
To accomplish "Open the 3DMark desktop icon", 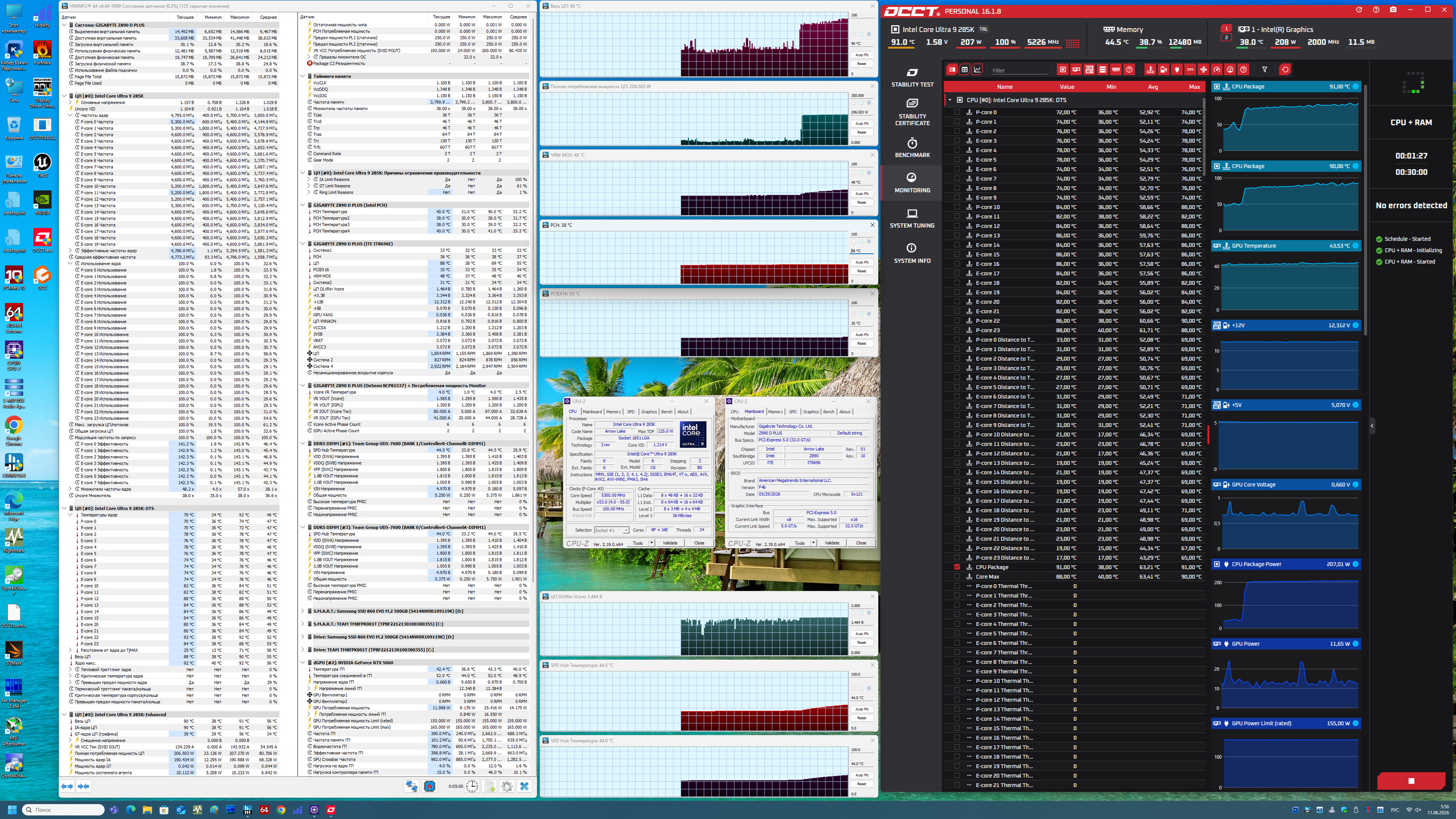I will (14, 653).
